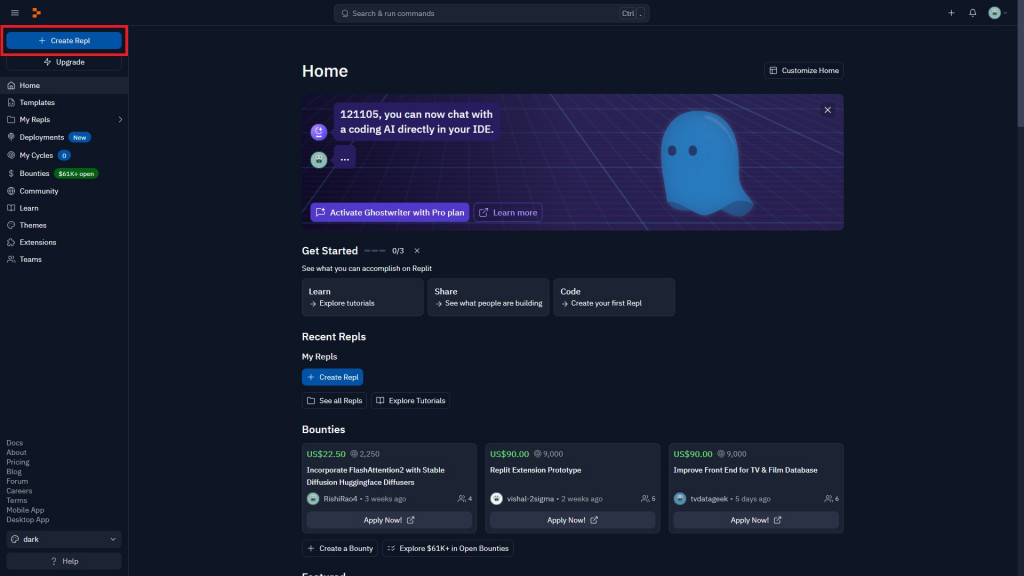The image size is (1024, 576).
Task: Open the FlashAttention2 bounty title
Action: click(x=376, y=476)
